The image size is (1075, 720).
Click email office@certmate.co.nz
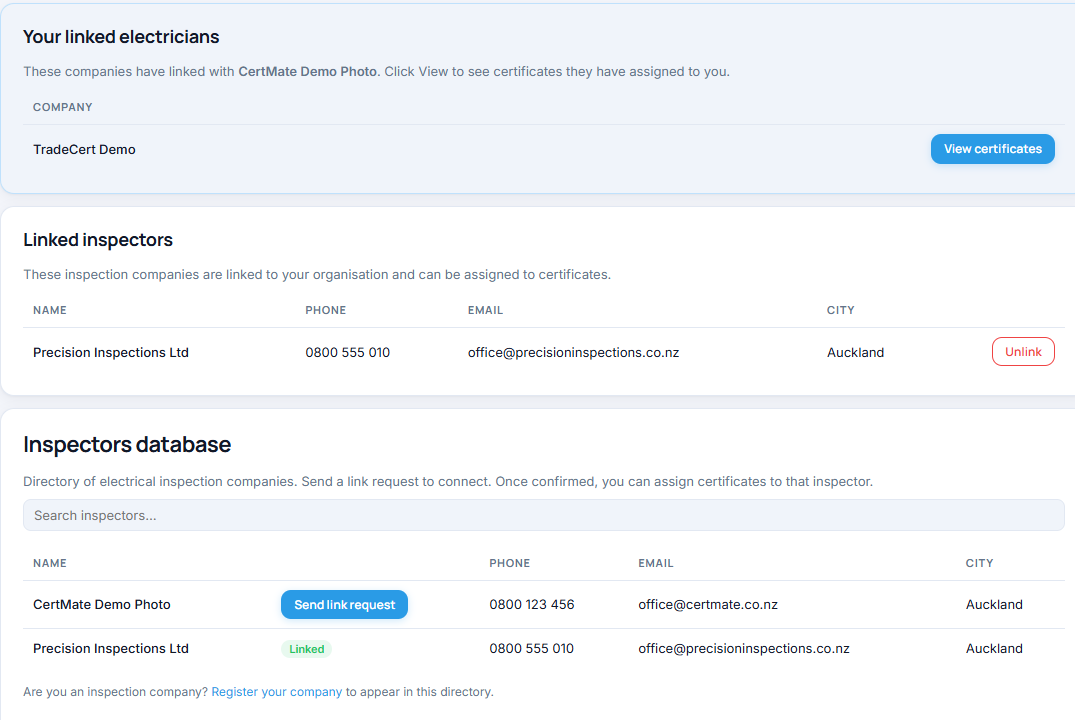tap(708, 605)
